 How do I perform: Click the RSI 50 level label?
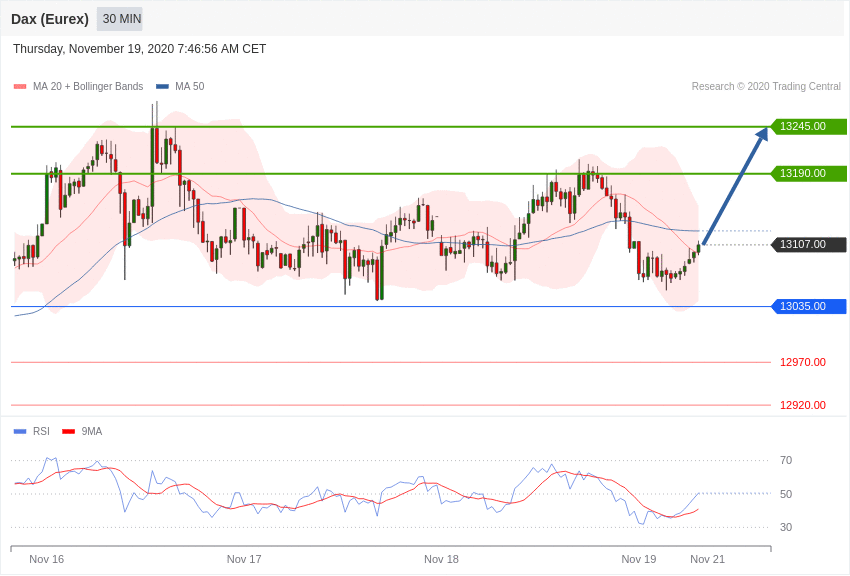[786, 494]
